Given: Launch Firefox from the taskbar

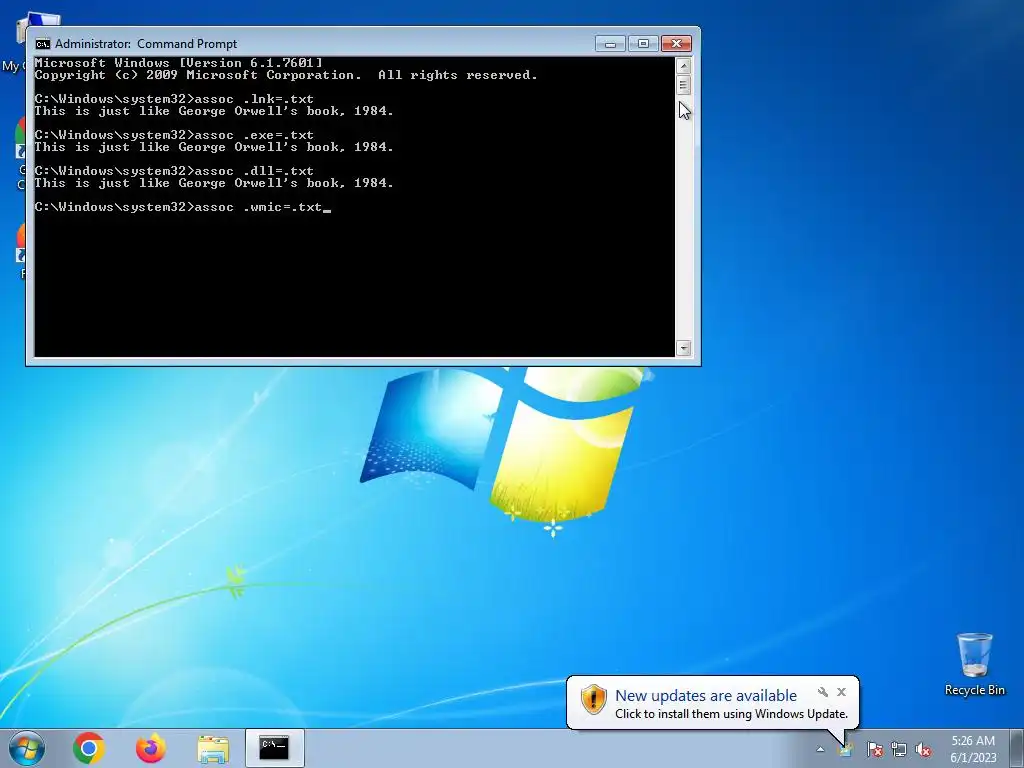Looking at the screenshot, I should click(x=150, y=748).
